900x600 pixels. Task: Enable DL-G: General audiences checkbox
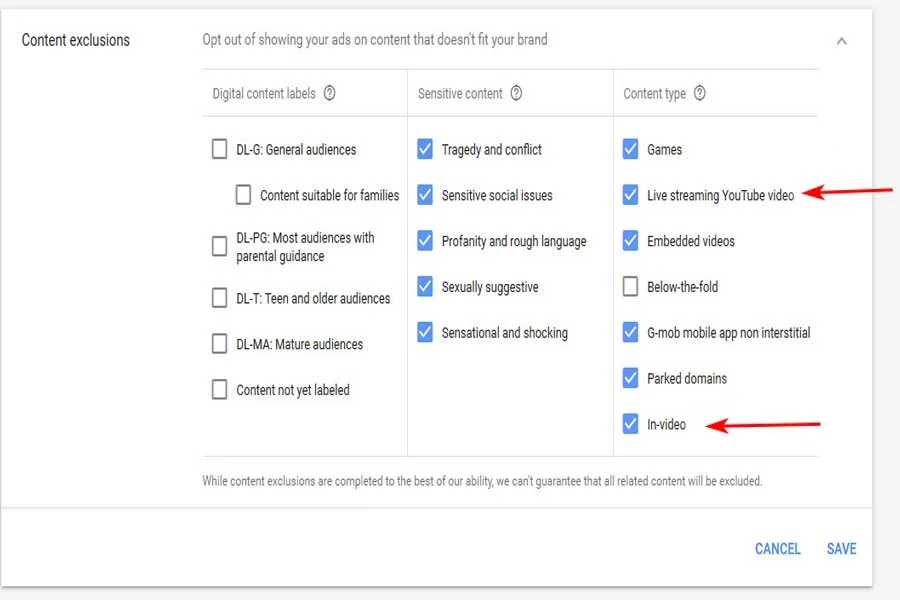pos(220,149)
